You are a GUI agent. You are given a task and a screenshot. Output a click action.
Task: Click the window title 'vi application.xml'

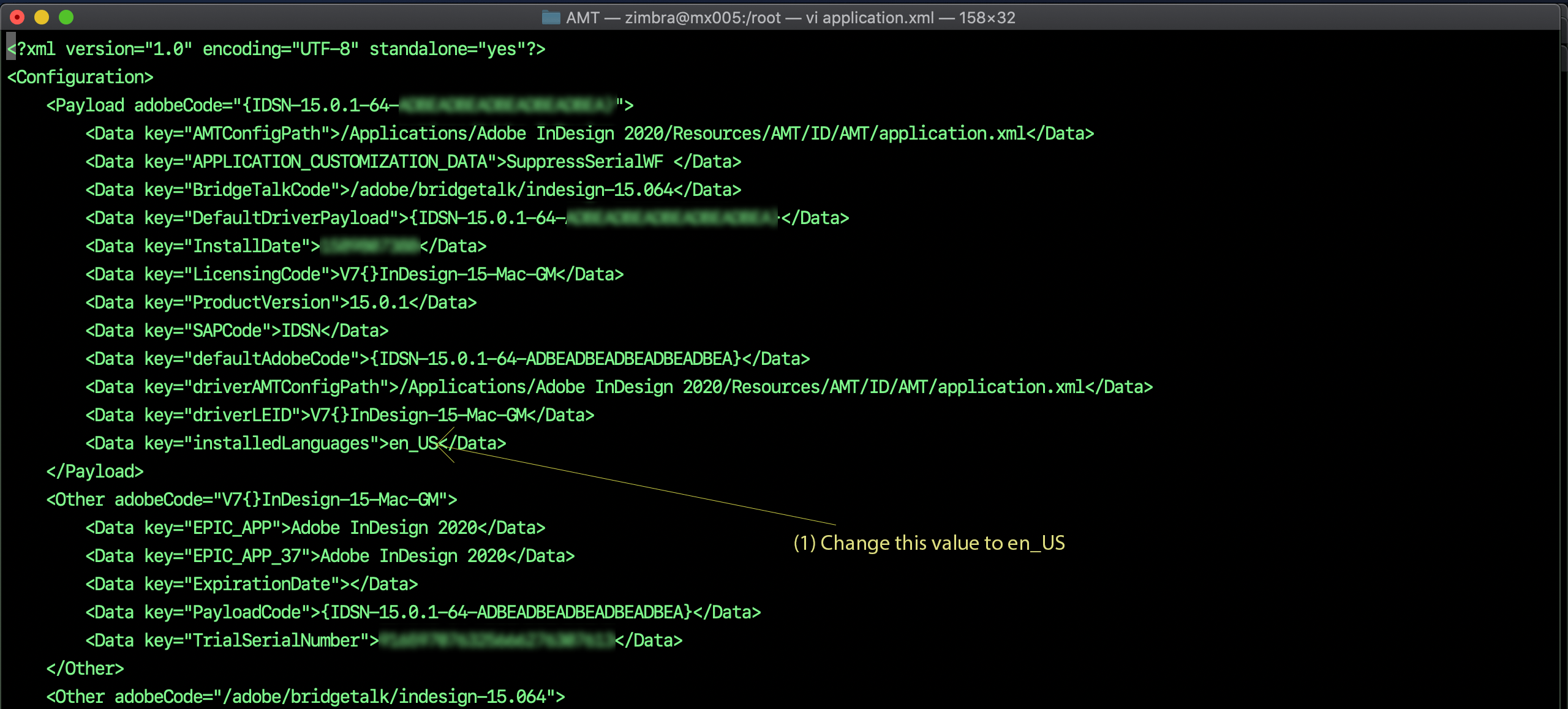pos(870,18)
